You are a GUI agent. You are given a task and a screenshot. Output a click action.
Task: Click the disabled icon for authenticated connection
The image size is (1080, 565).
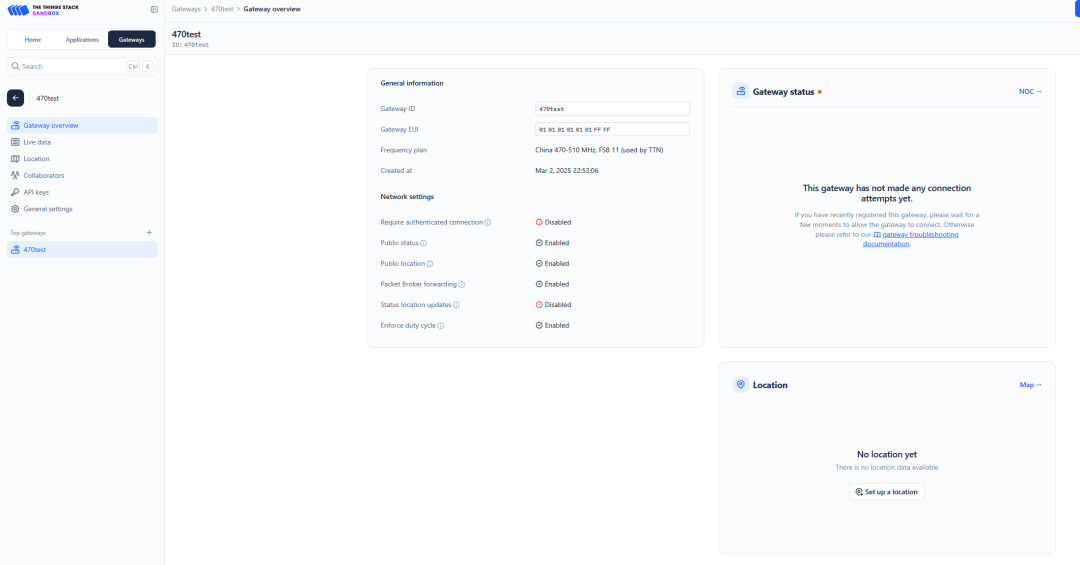(539, 222)
